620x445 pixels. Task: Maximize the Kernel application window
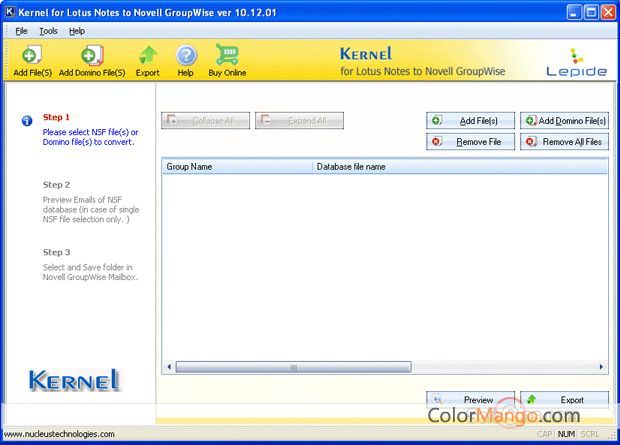point(591,12)
